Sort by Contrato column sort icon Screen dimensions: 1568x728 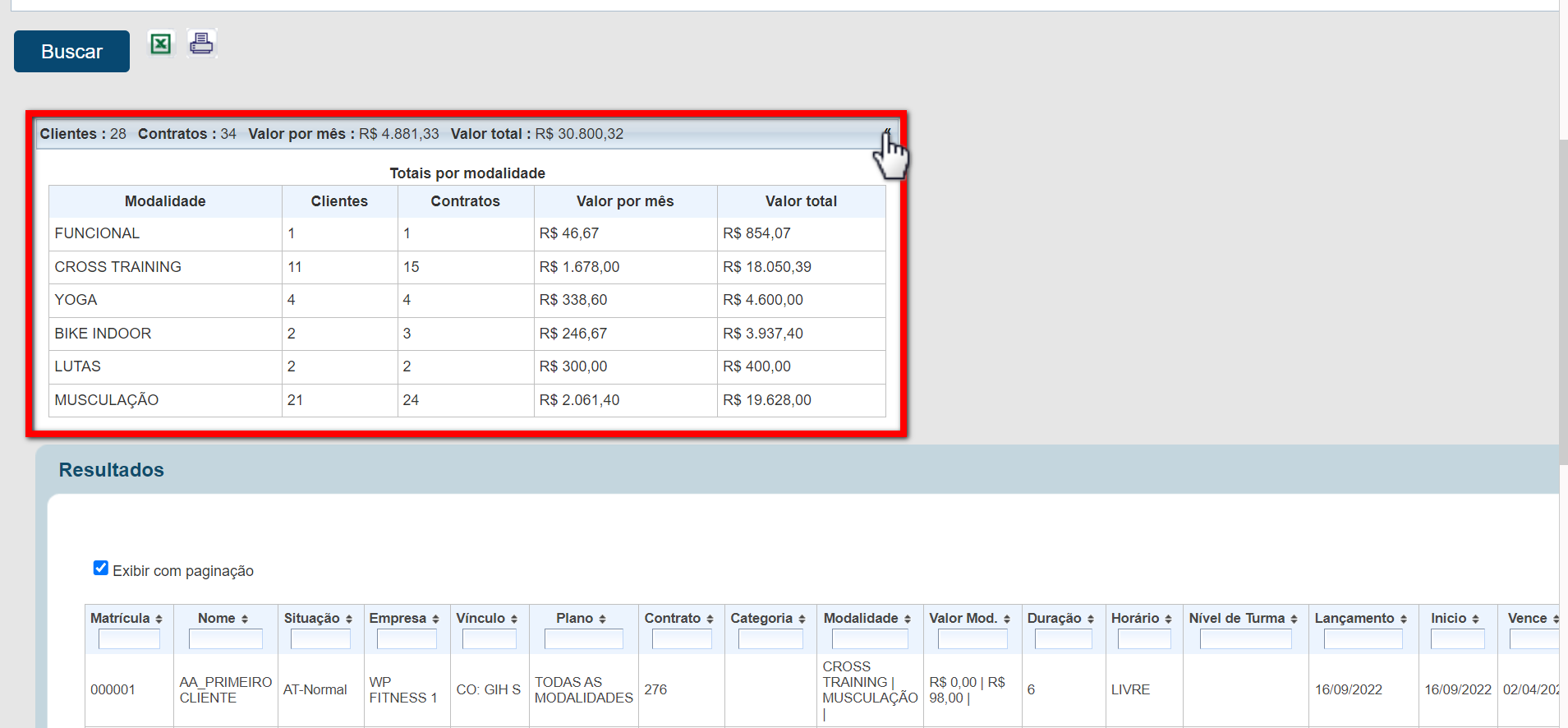710,620
